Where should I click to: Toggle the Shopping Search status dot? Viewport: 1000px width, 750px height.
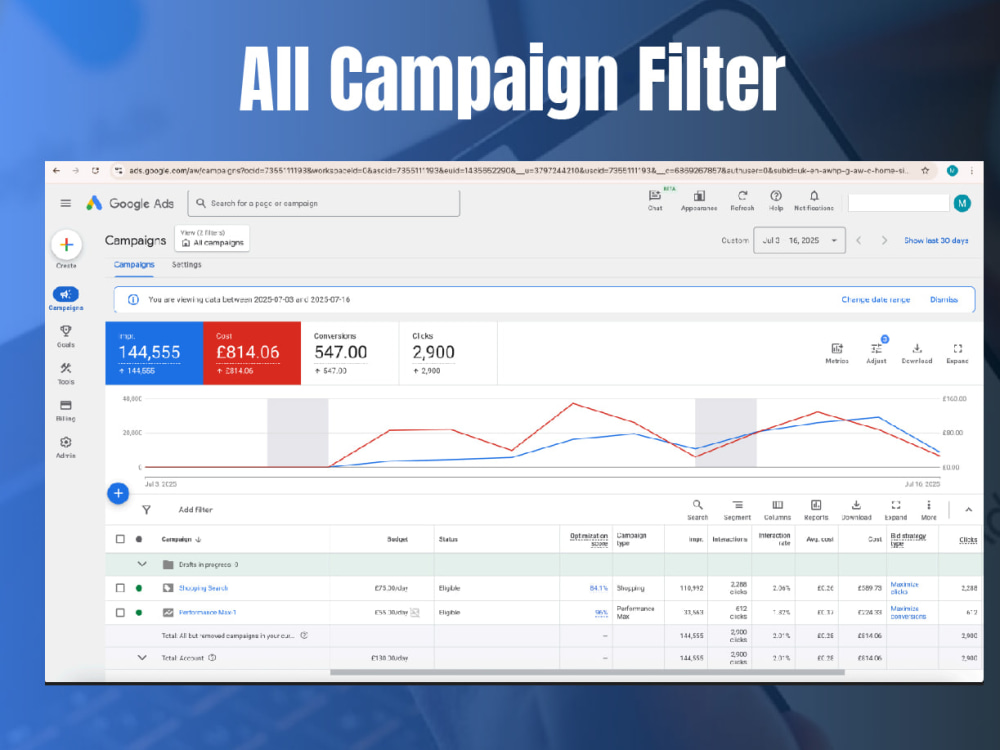[x=139, y=588]
